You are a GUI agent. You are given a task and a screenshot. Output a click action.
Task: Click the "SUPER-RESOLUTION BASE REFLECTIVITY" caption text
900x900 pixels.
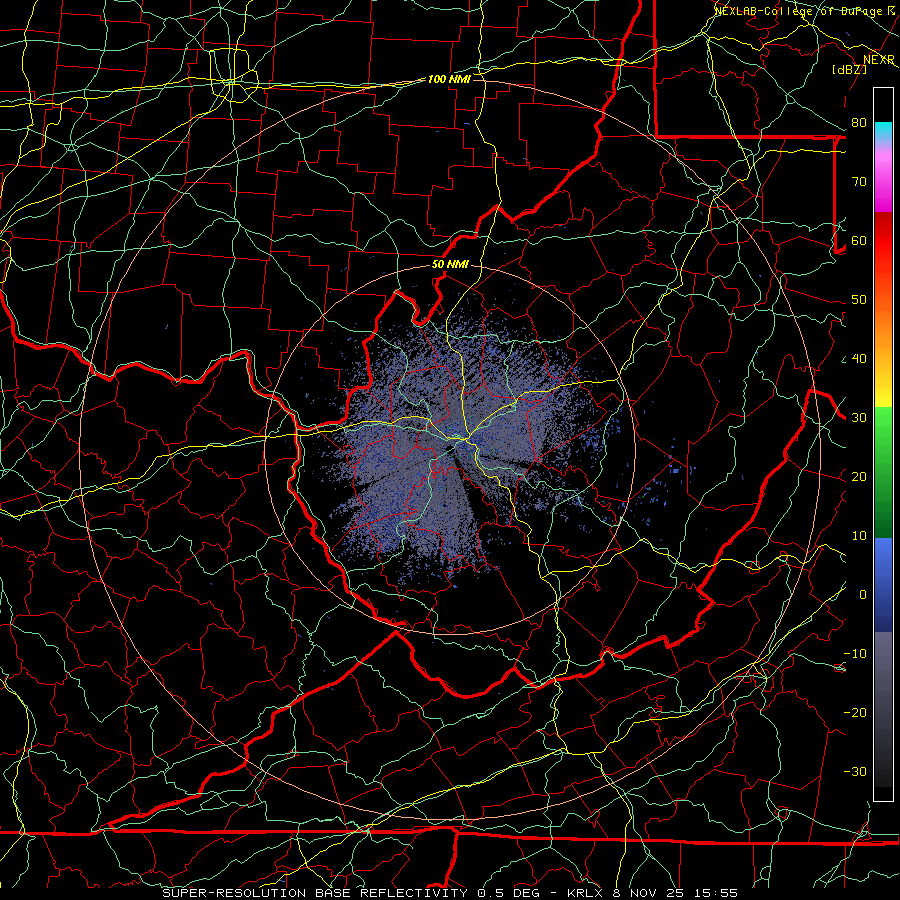[x=315, y=893]
